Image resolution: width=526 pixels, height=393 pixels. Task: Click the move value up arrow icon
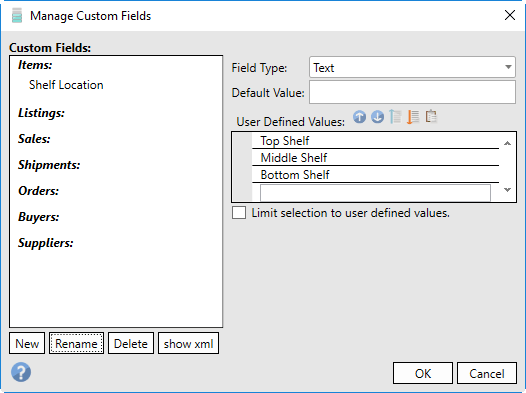coord(359,117)
